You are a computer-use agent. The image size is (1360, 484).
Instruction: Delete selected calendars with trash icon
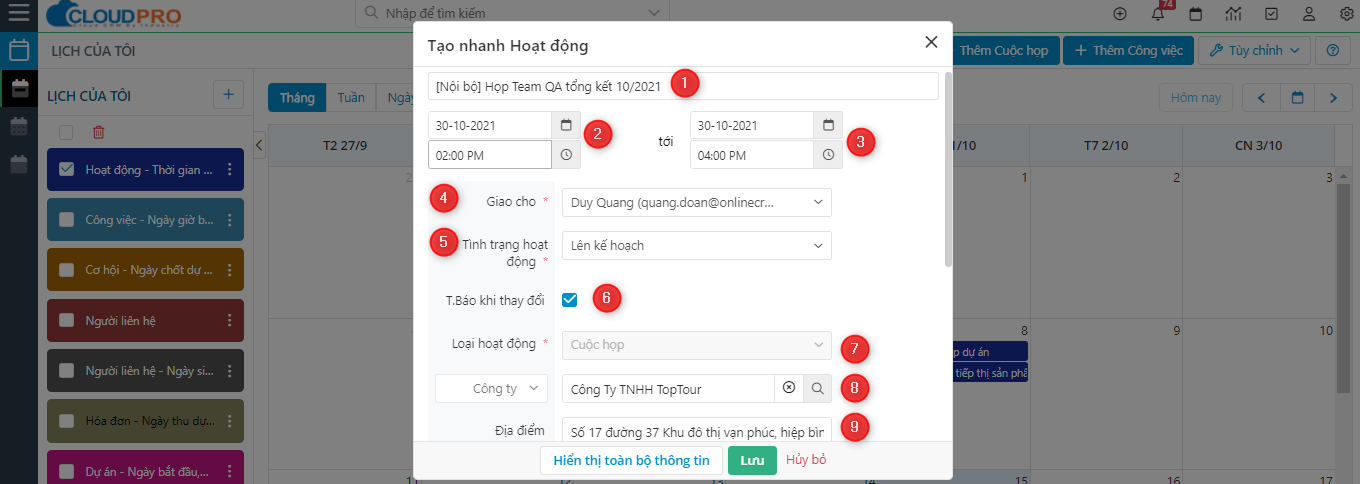(98, 132)
